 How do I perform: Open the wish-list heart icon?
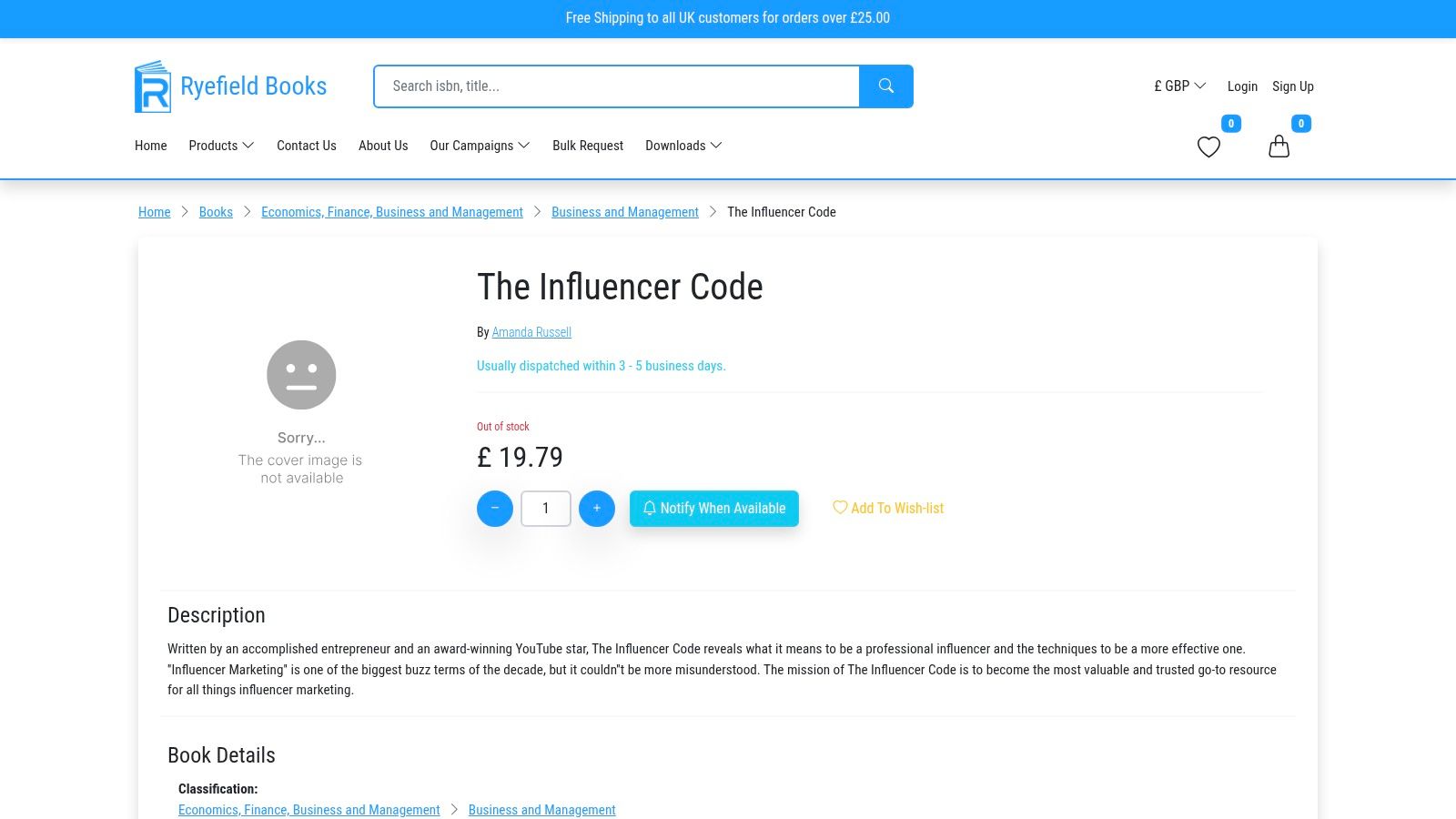[x=1208, y=147]
